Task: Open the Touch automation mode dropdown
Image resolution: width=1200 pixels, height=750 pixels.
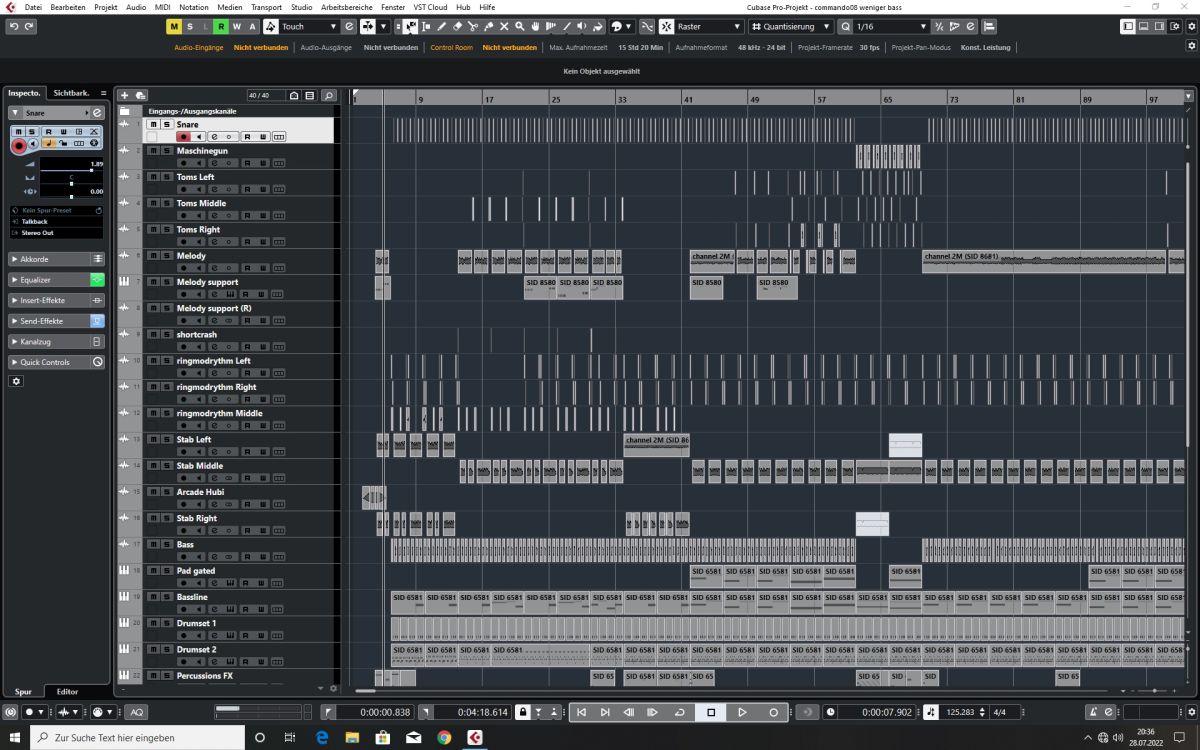Action: pyautogui.click(x=309, y=26)
